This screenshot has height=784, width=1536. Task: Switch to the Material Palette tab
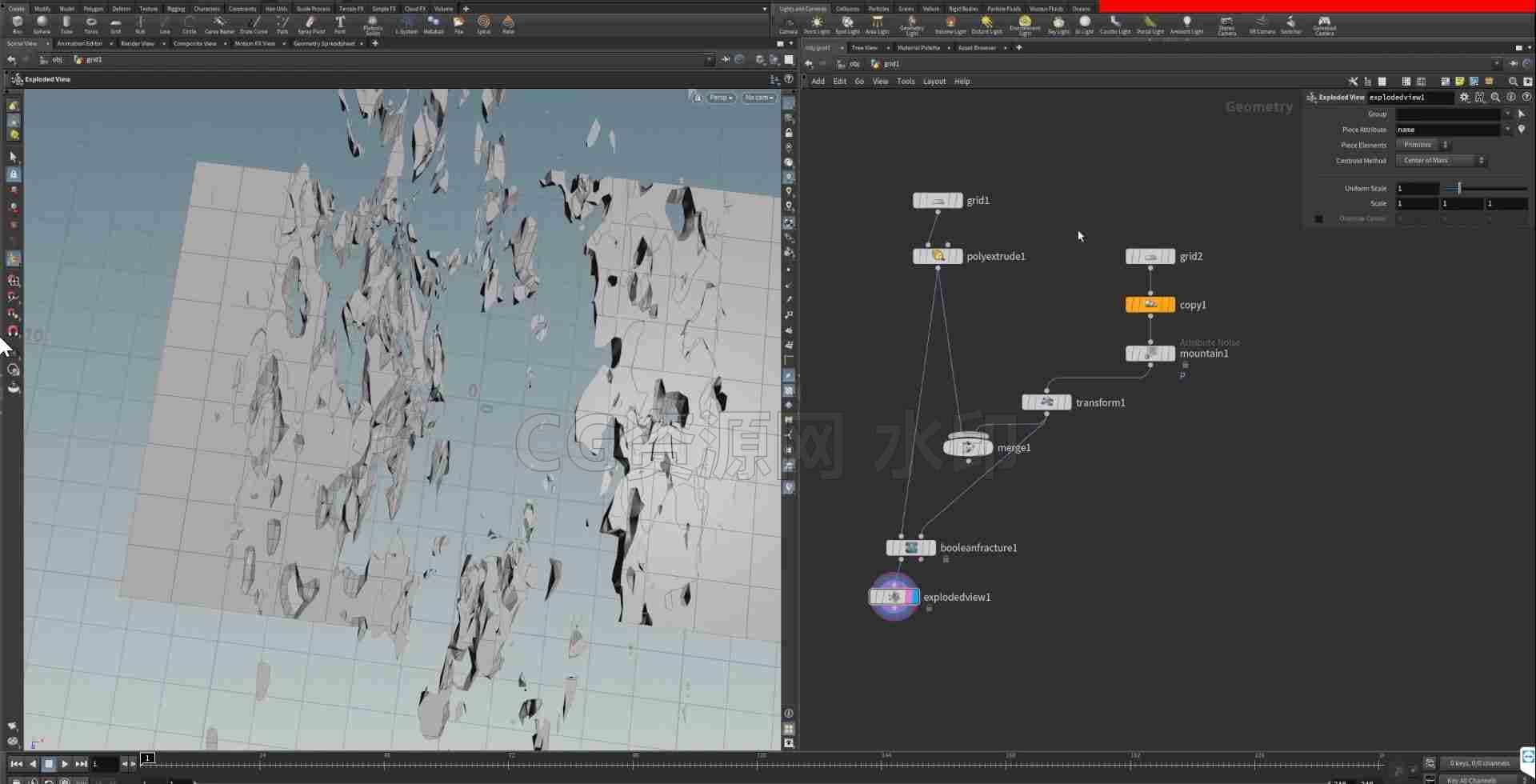pos(918,47)
